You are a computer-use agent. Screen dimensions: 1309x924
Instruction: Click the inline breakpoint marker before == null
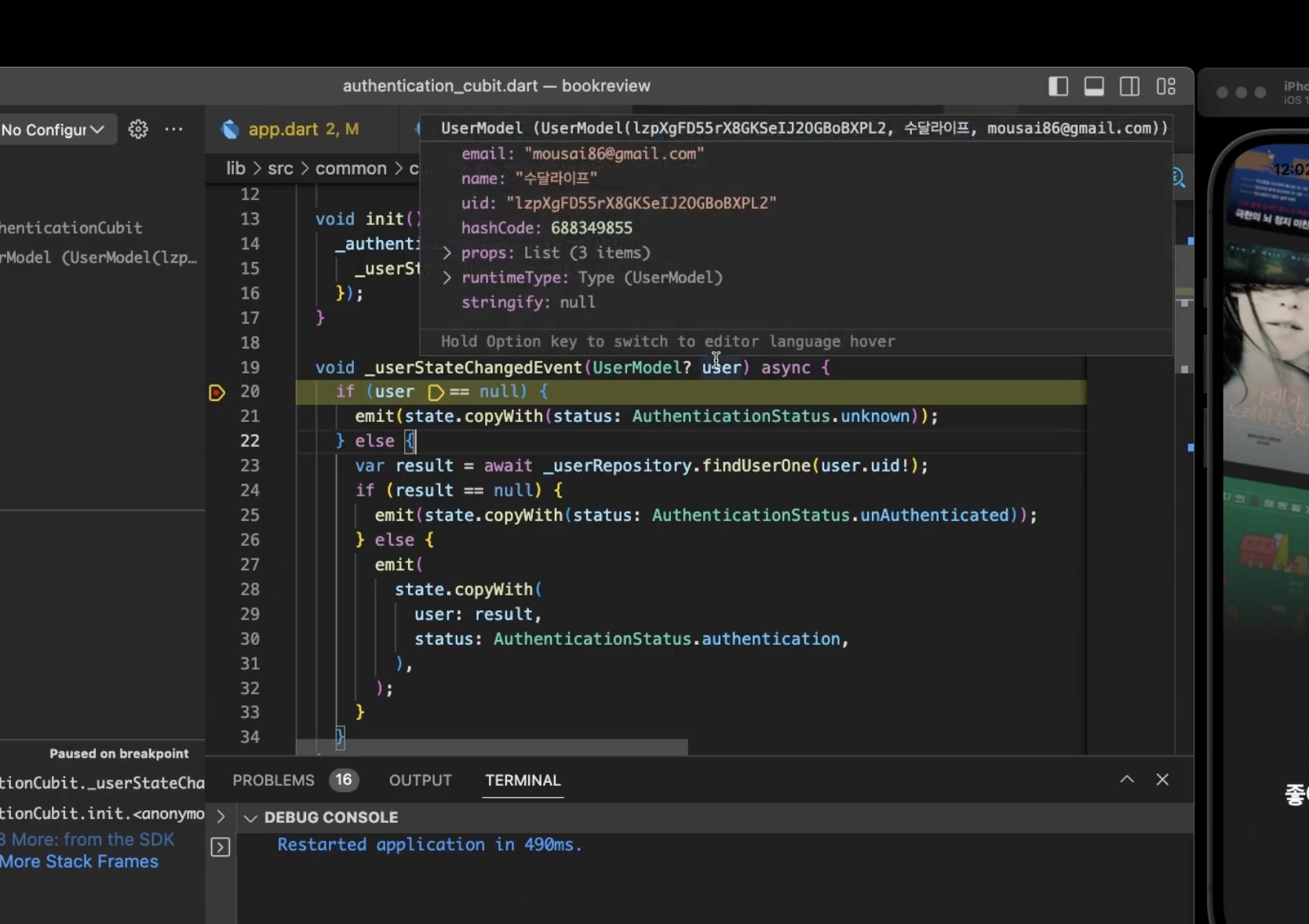436,392
